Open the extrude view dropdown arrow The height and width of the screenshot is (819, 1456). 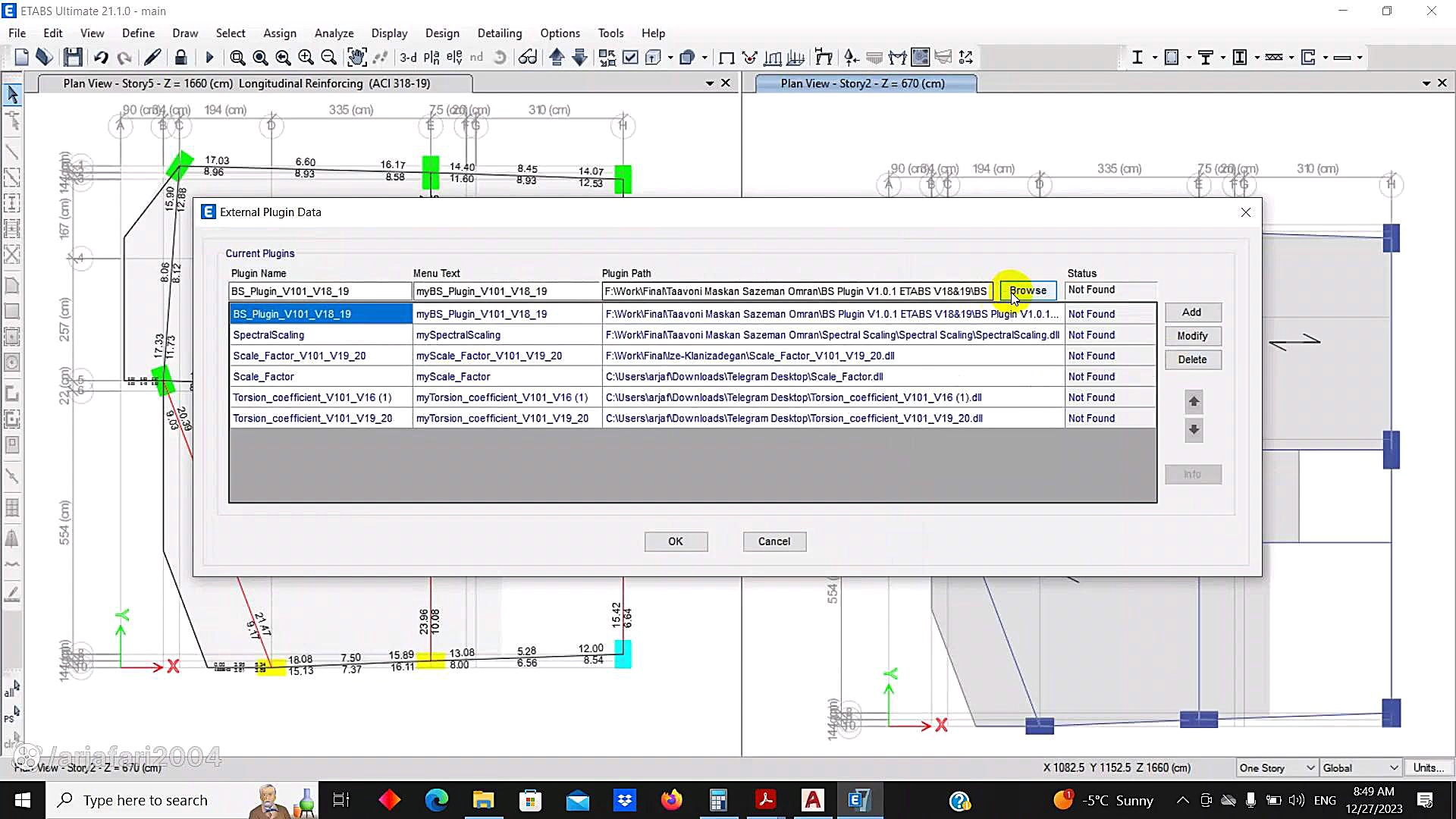click(x=670, y=58)
